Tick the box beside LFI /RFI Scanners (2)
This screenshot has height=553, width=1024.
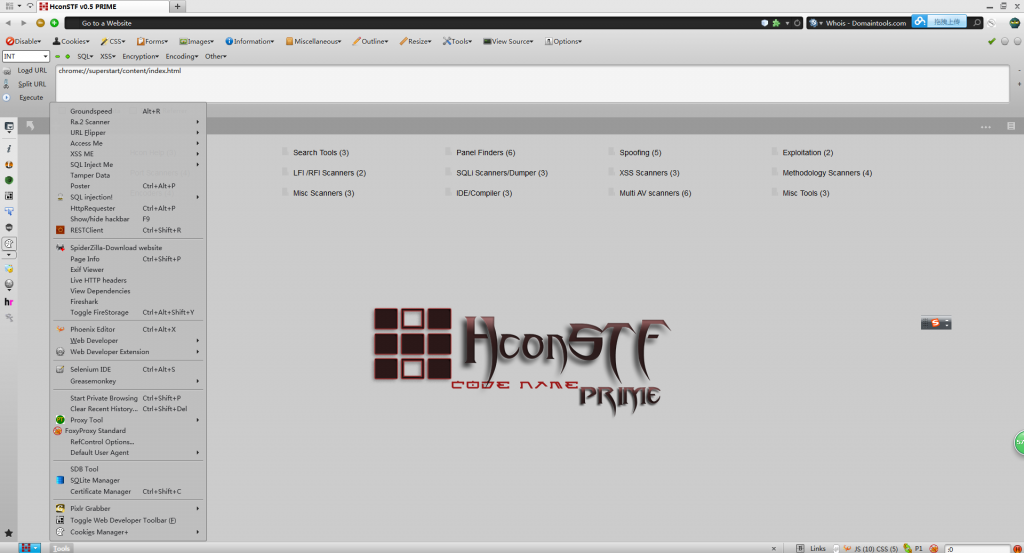click(x=285, y=172)
